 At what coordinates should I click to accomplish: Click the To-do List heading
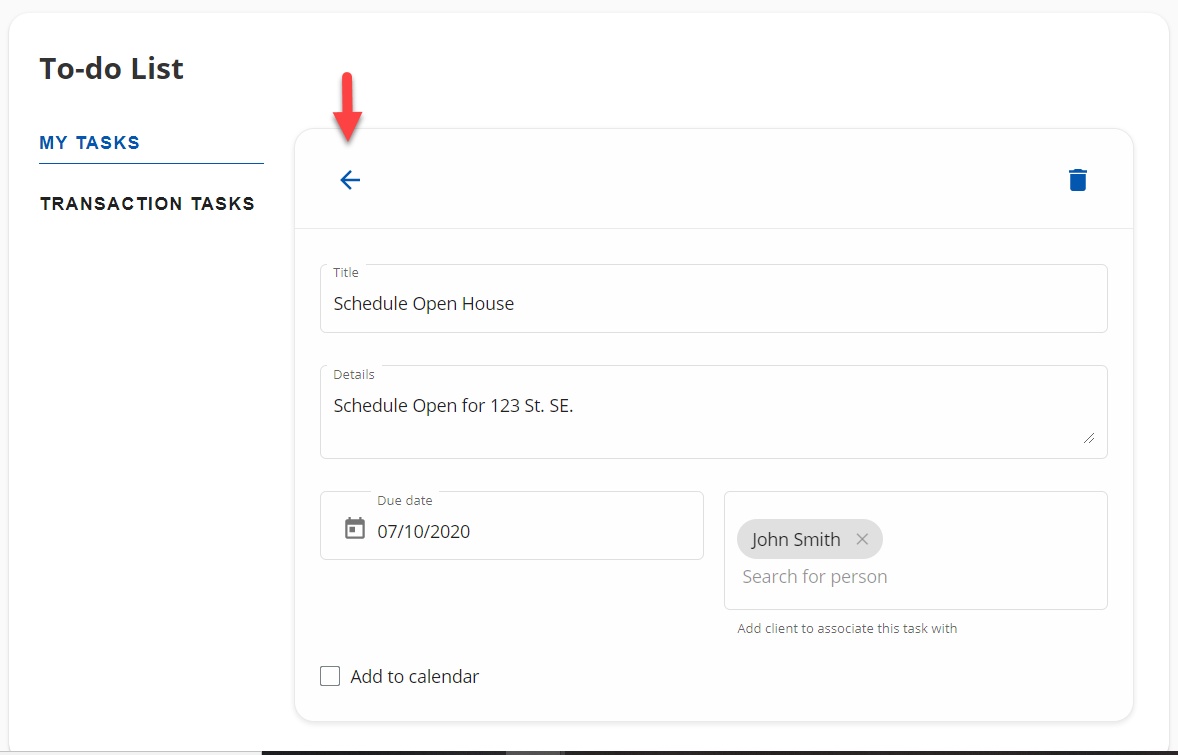tap(111, 69)
